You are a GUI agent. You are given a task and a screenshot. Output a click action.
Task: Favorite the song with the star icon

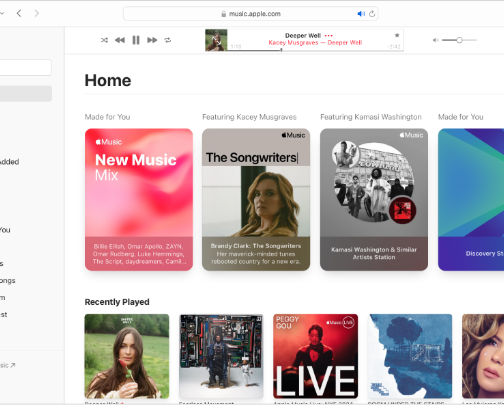pyautogui.click(x=397, y=35)
